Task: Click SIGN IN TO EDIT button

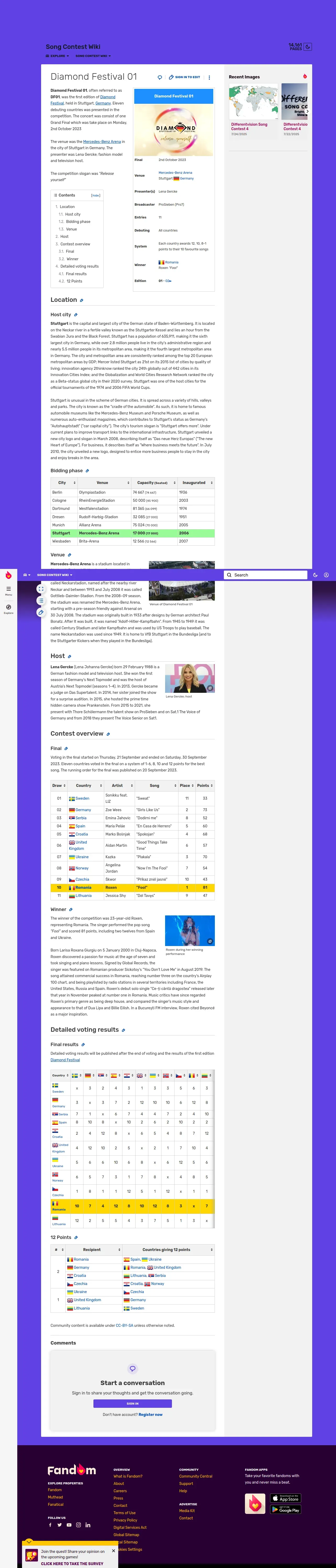Action: click(x=185, y=77)
